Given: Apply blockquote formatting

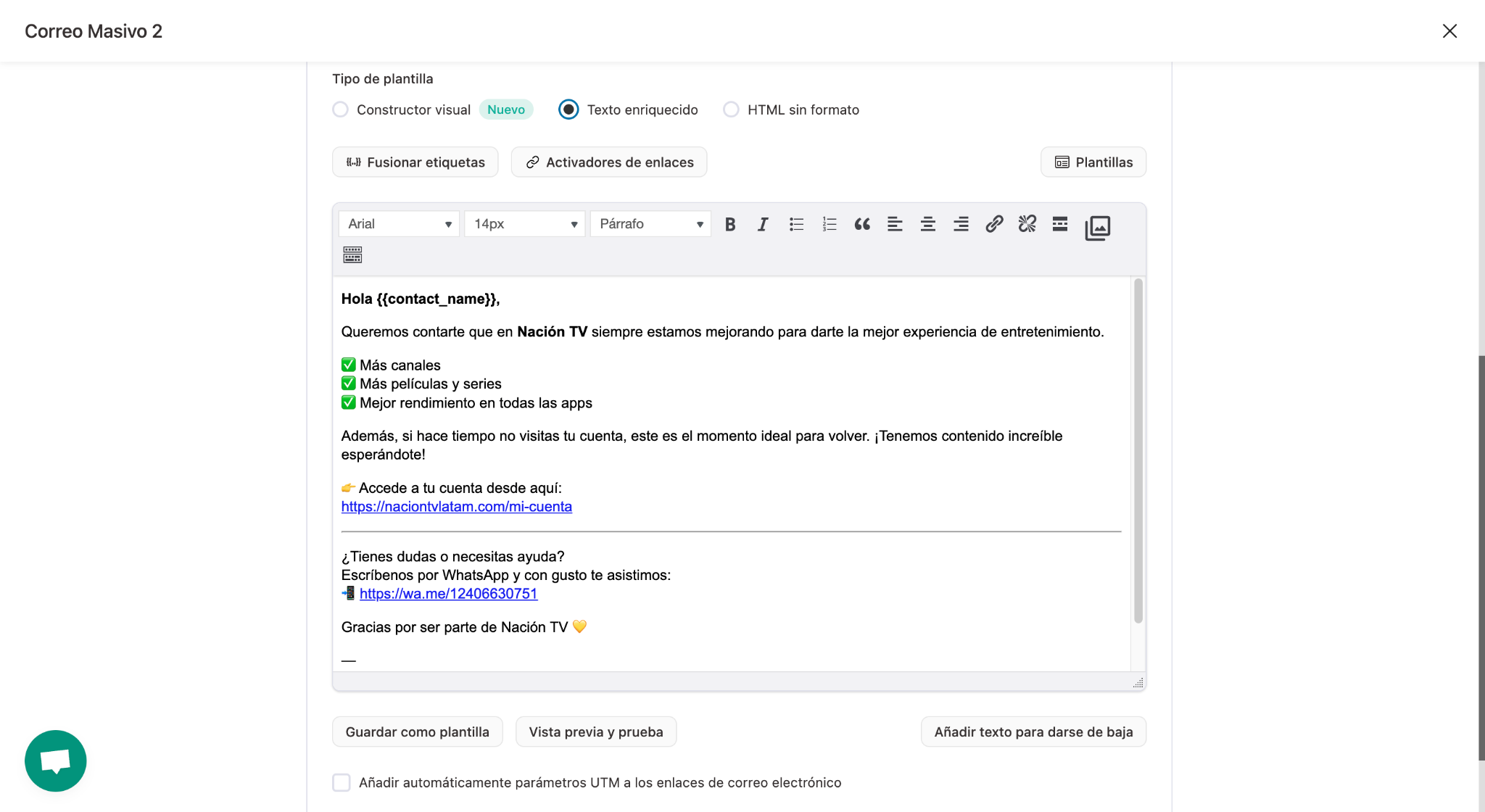Looking at the screenshot, I should [862, 224].
